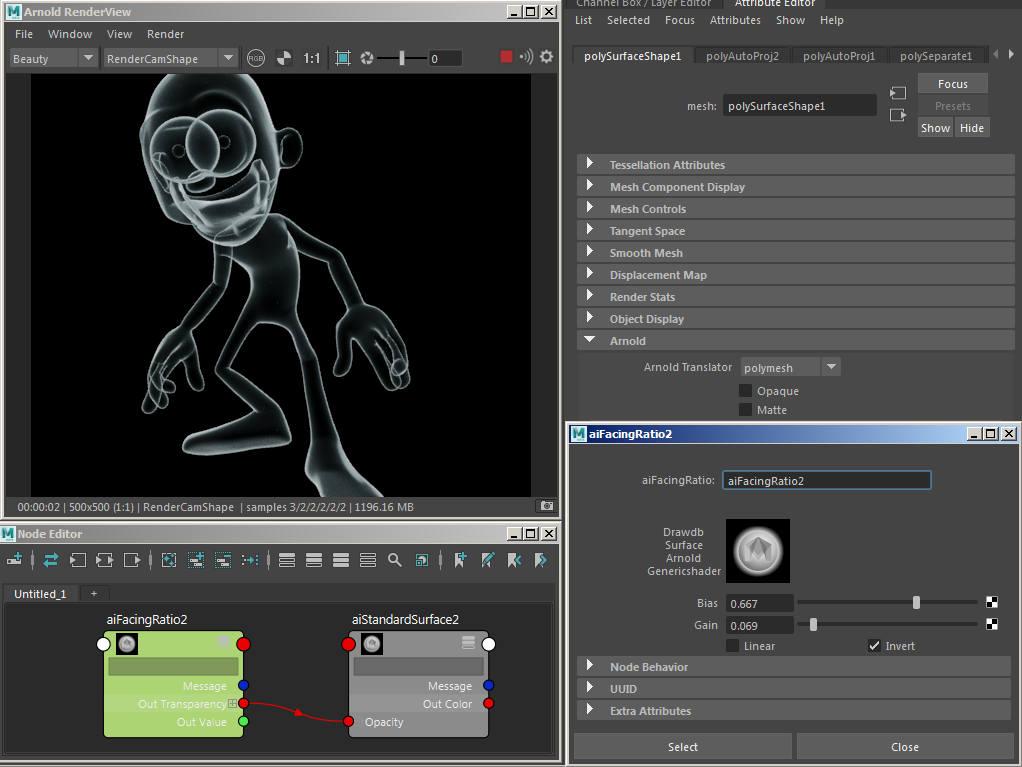The height and width of the screenshot is (767, 1022).
Task: Click the Select button
Action: (x=682, y=746)
